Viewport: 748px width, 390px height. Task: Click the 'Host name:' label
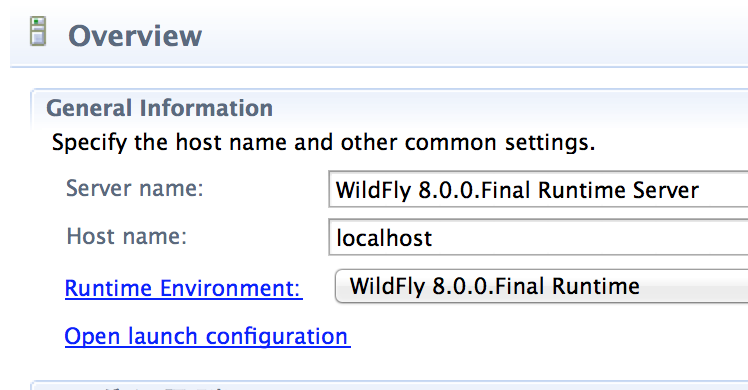pyautogui.click(x=126, y=236)
